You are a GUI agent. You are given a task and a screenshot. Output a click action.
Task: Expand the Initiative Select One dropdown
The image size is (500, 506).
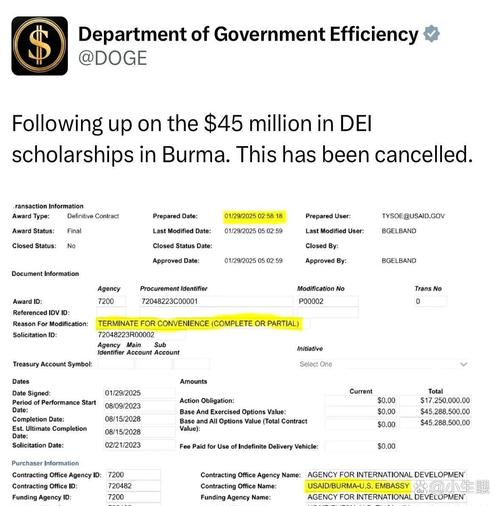click(383, 364)
